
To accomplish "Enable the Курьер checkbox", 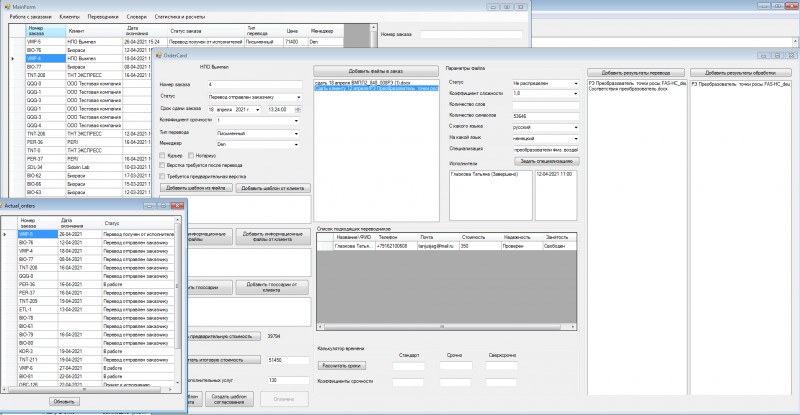I will pos(164,155).
